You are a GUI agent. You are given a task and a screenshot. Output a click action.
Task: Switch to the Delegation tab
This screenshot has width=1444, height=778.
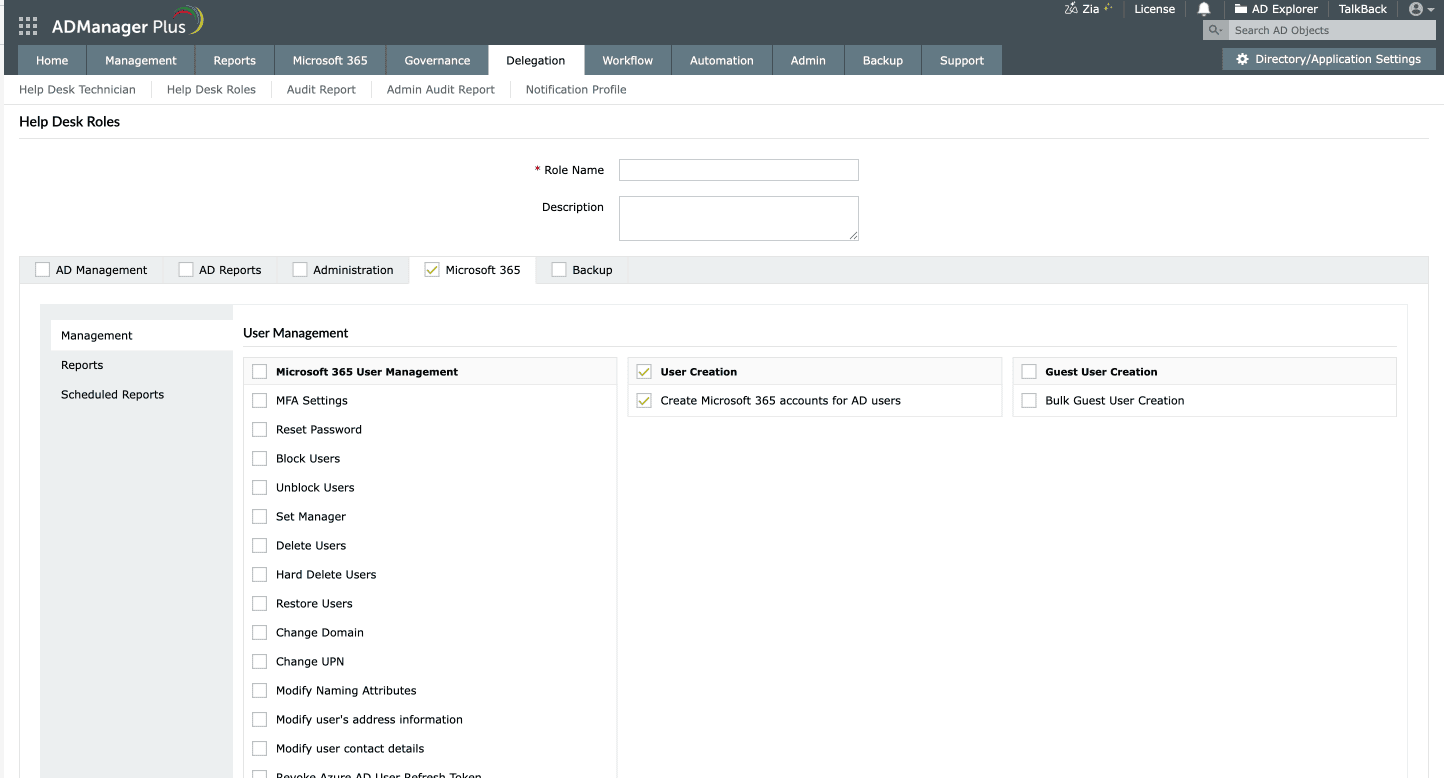pos(536,60)
